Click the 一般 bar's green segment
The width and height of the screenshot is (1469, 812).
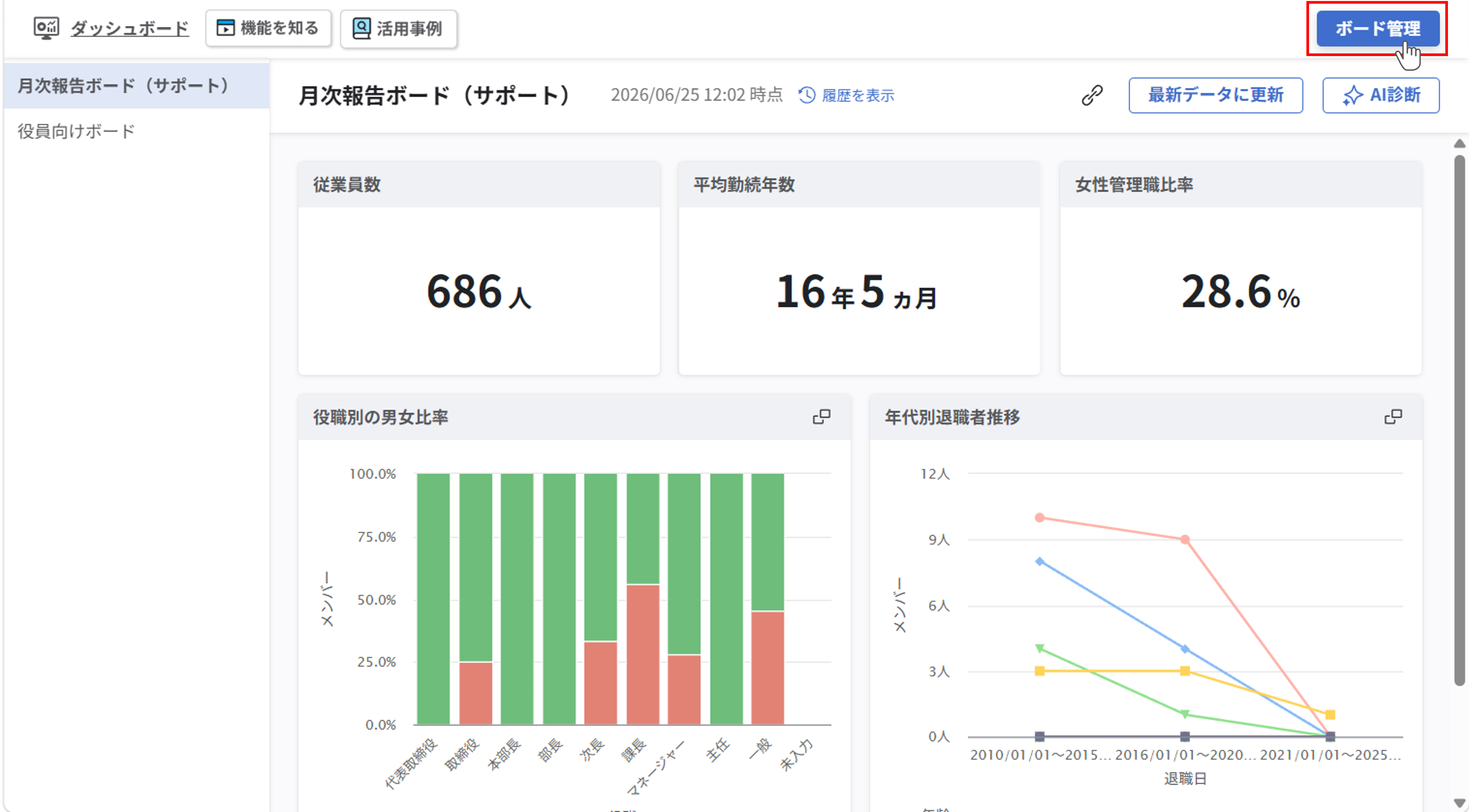767,542
